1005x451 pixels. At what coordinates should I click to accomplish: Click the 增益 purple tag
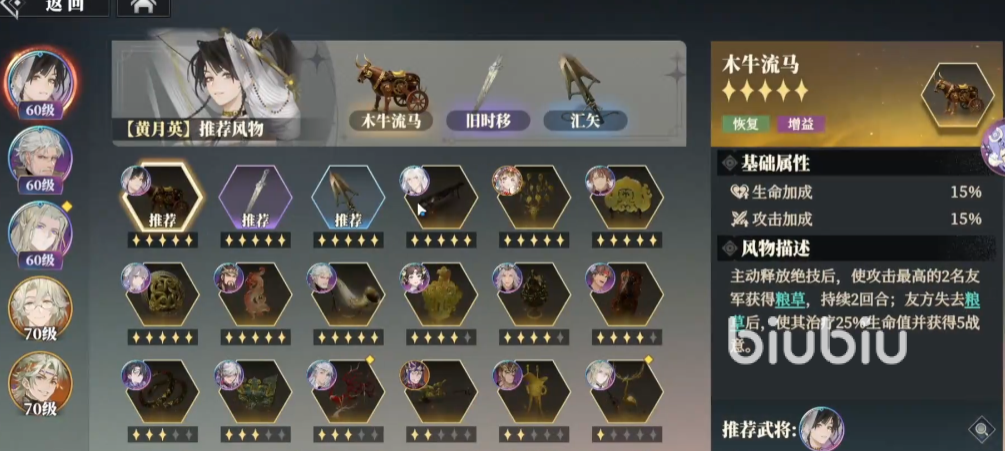coord(801,124)
